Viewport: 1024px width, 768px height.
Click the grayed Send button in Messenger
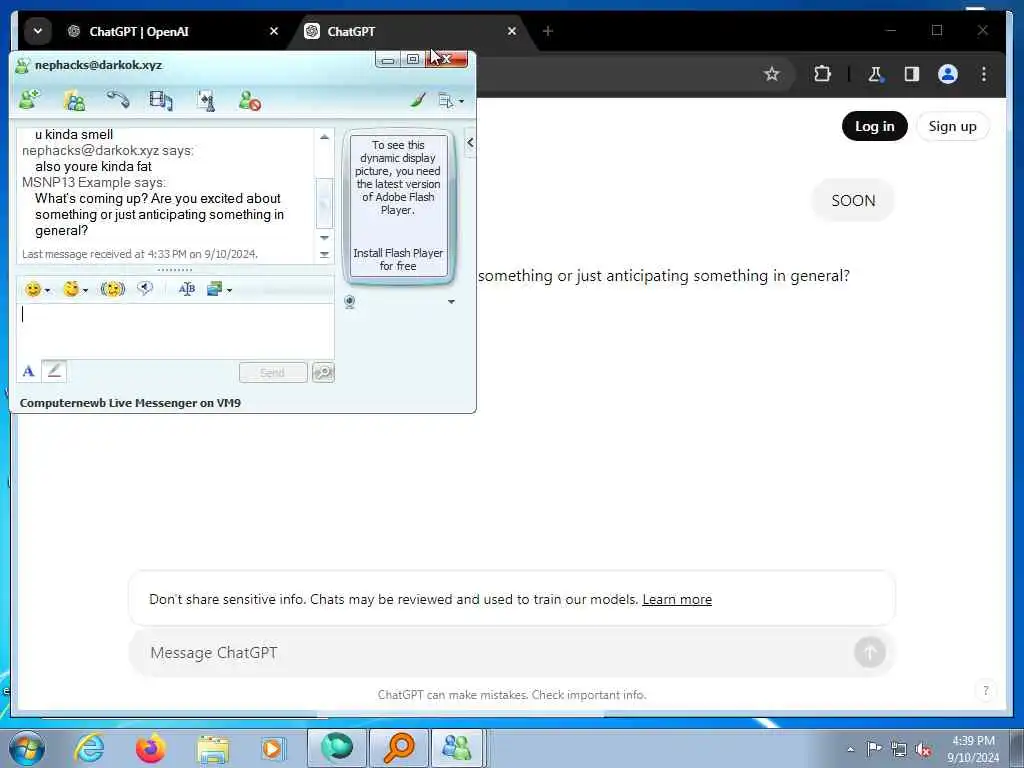(273, 372)
